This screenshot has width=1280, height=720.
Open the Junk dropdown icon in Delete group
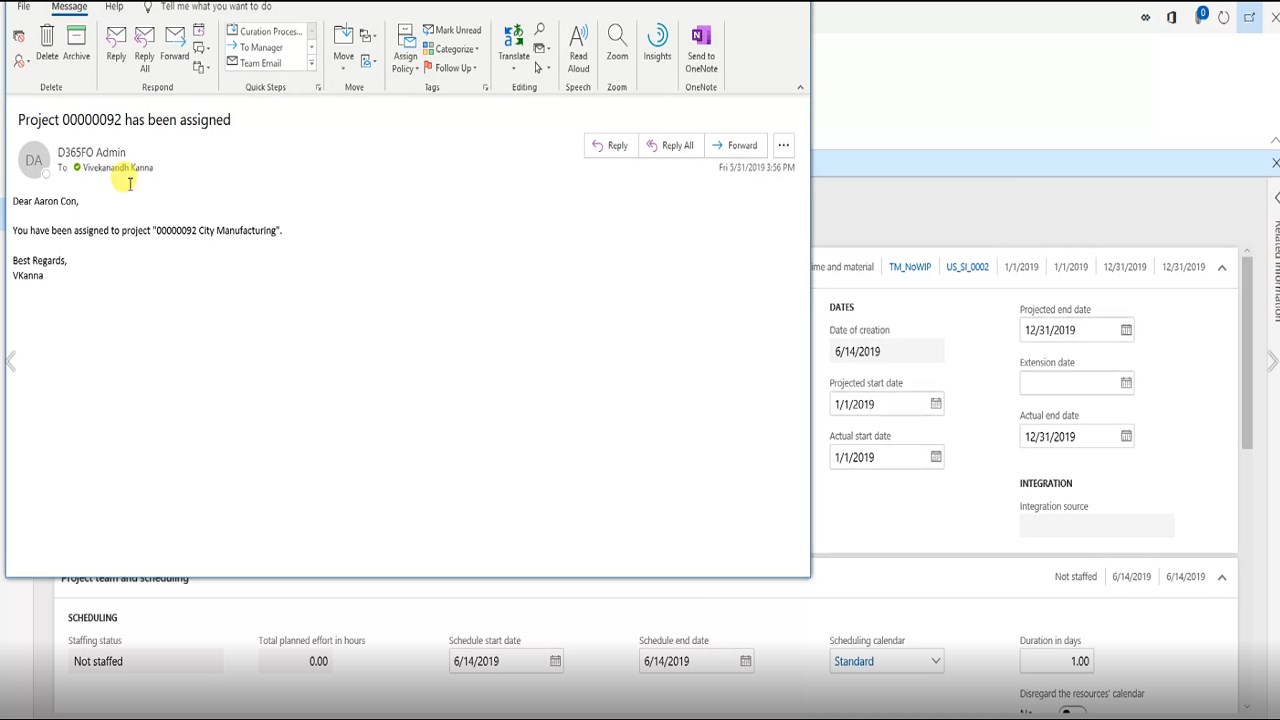pos(19,61)
